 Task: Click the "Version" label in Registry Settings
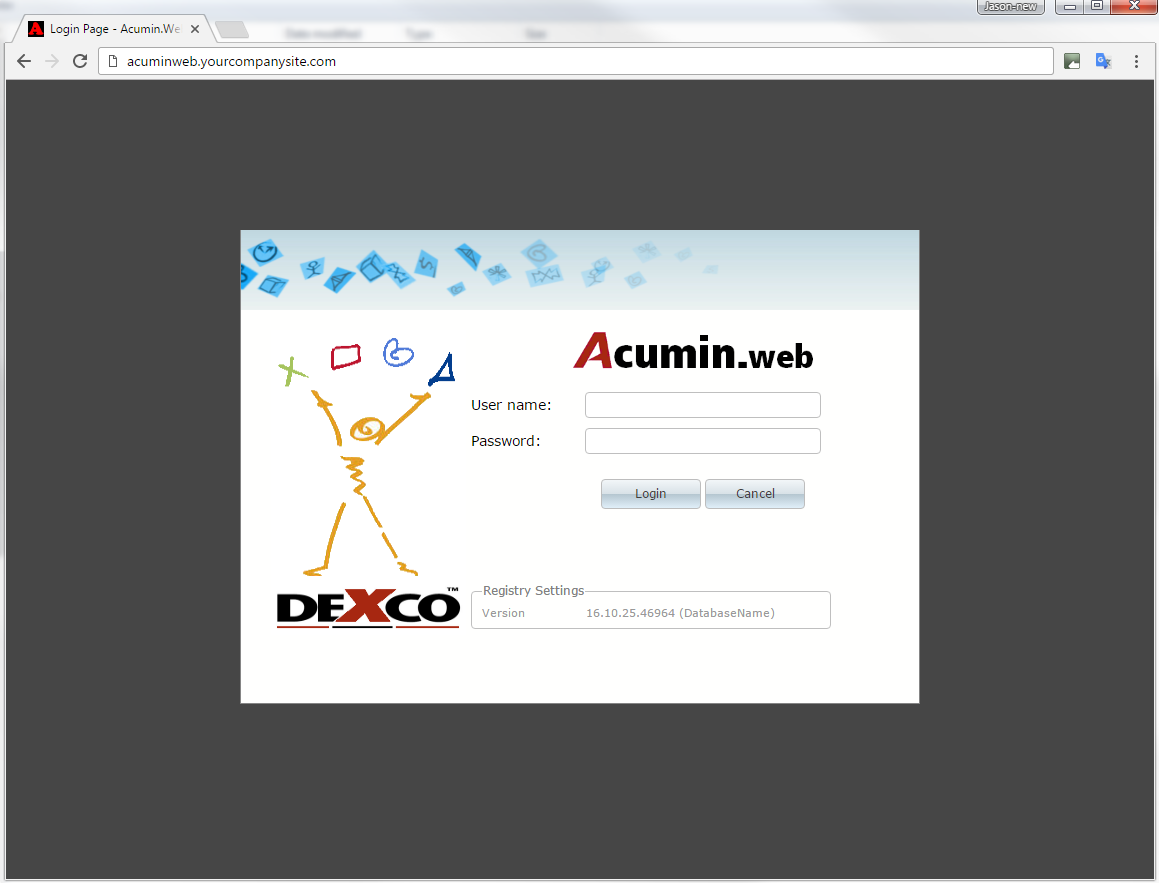[x=503, y=613]
